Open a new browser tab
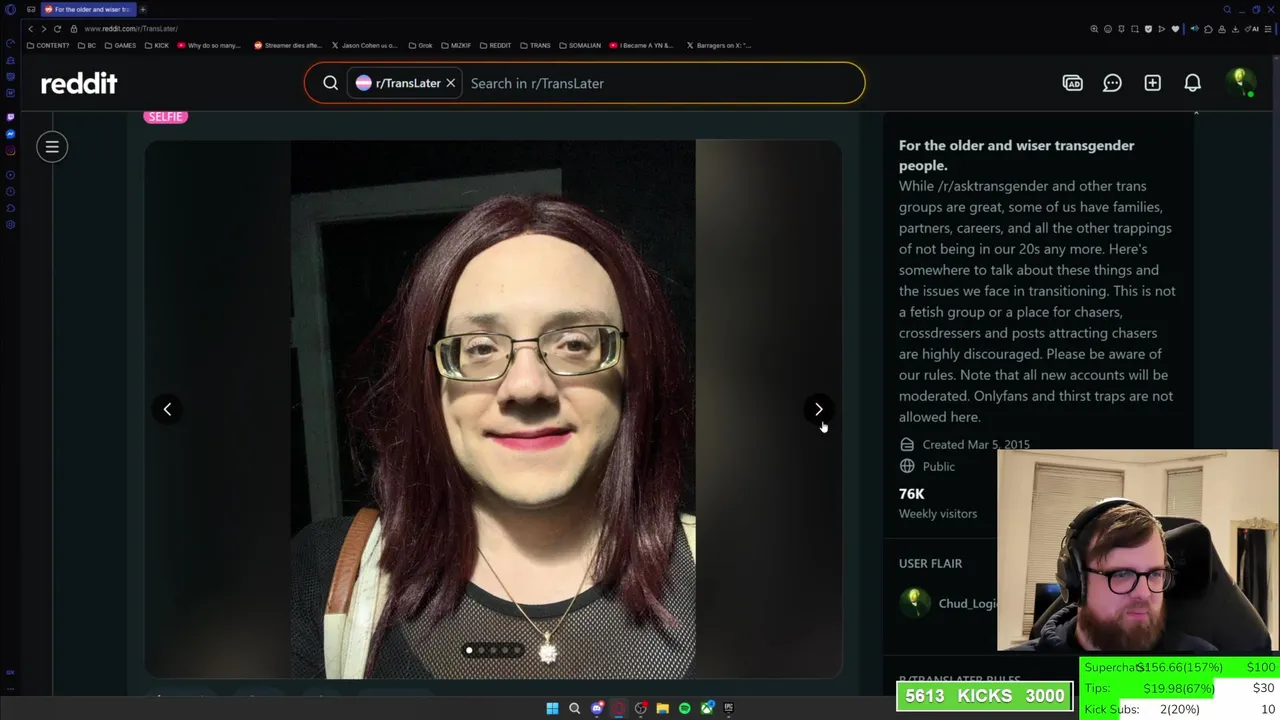The width and height of the screenshot is (1280, 720). click(x=142, y=9)
